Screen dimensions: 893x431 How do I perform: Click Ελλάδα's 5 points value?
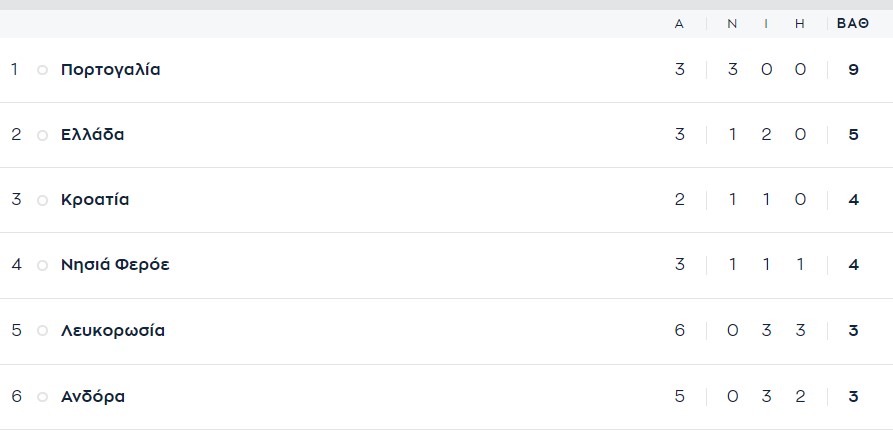tap(853, 135)
